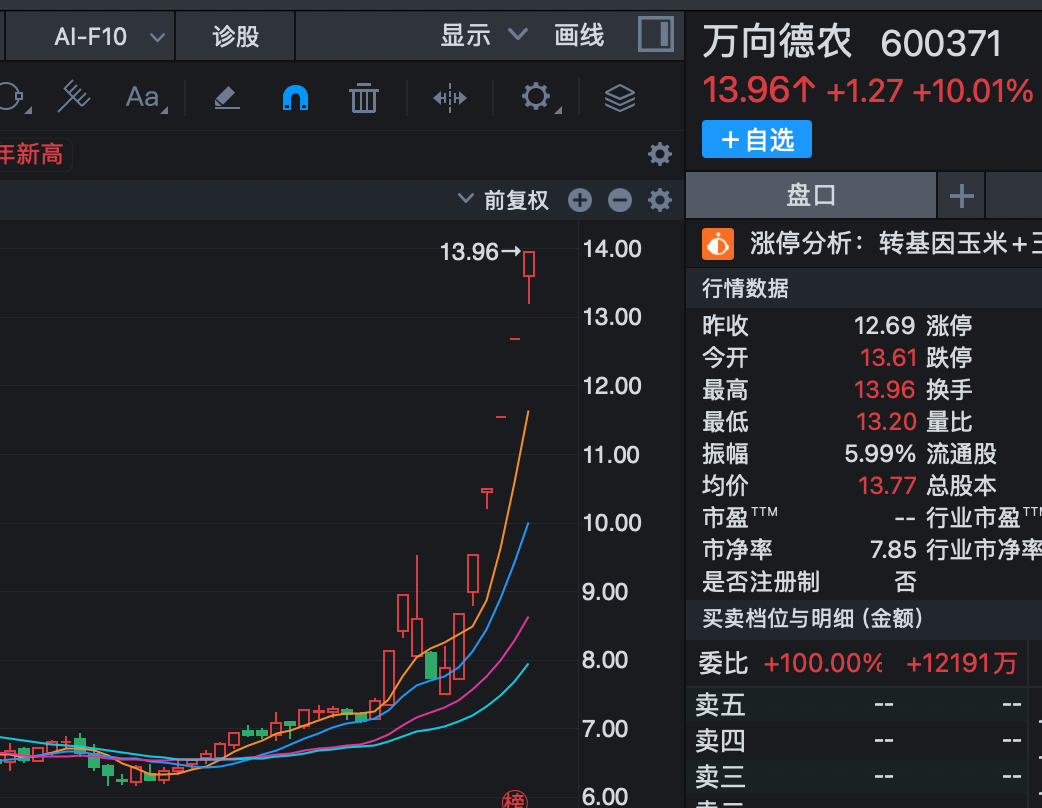Click the 卖四 order row
This screenshot has width=1042, height=808.
coord(857,740)
